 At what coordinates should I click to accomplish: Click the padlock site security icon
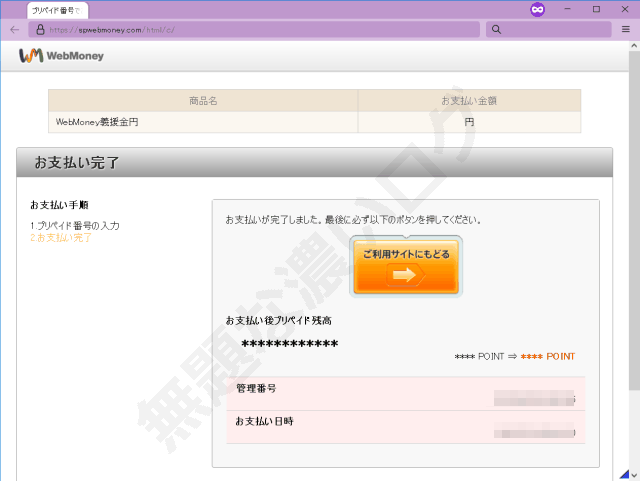(x=40, y=29)
